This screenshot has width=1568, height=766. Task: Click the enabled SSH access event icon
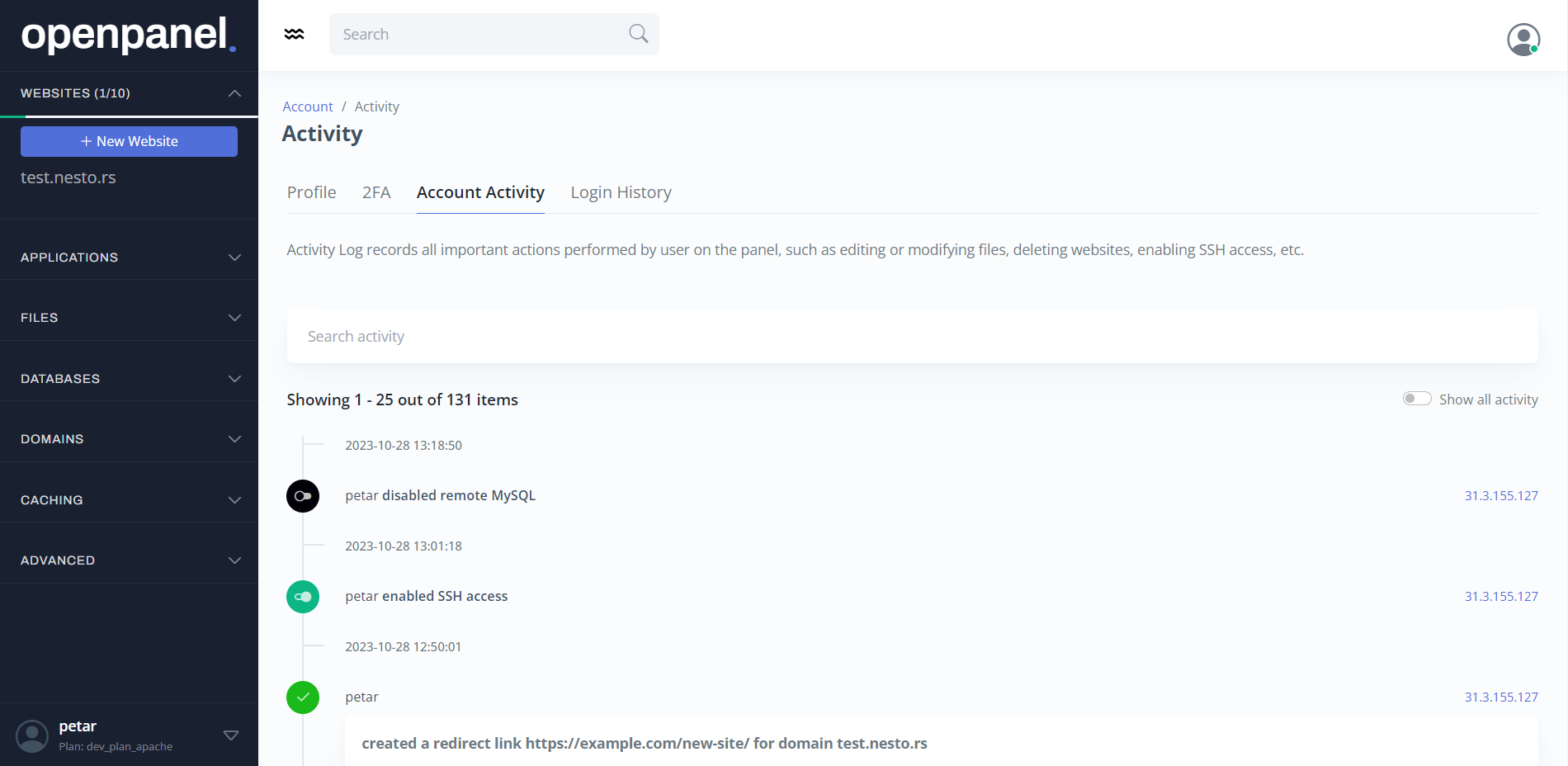(x=303, y=597)
